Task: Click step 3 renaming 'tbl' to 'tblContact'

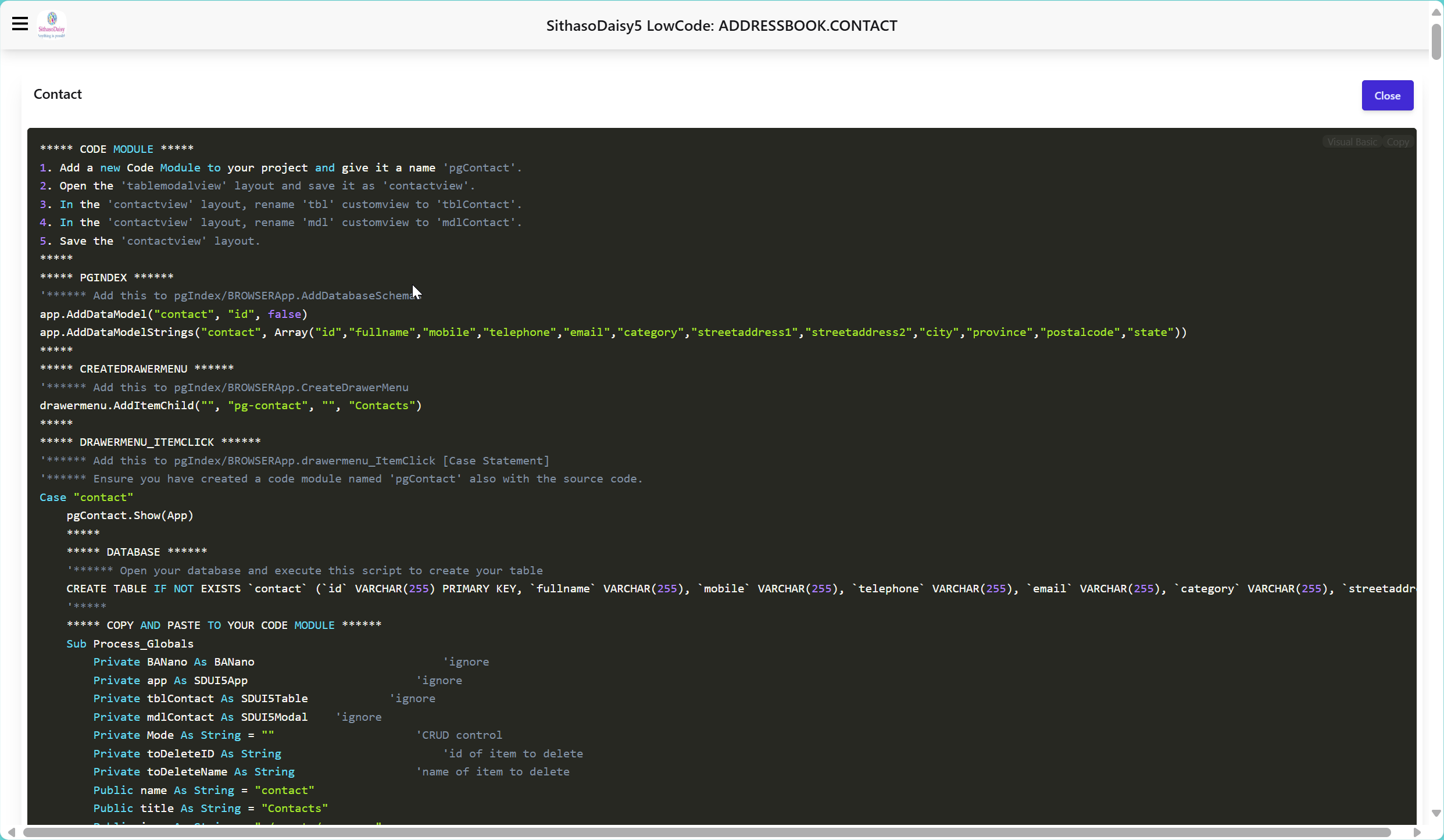Action: 281,204
